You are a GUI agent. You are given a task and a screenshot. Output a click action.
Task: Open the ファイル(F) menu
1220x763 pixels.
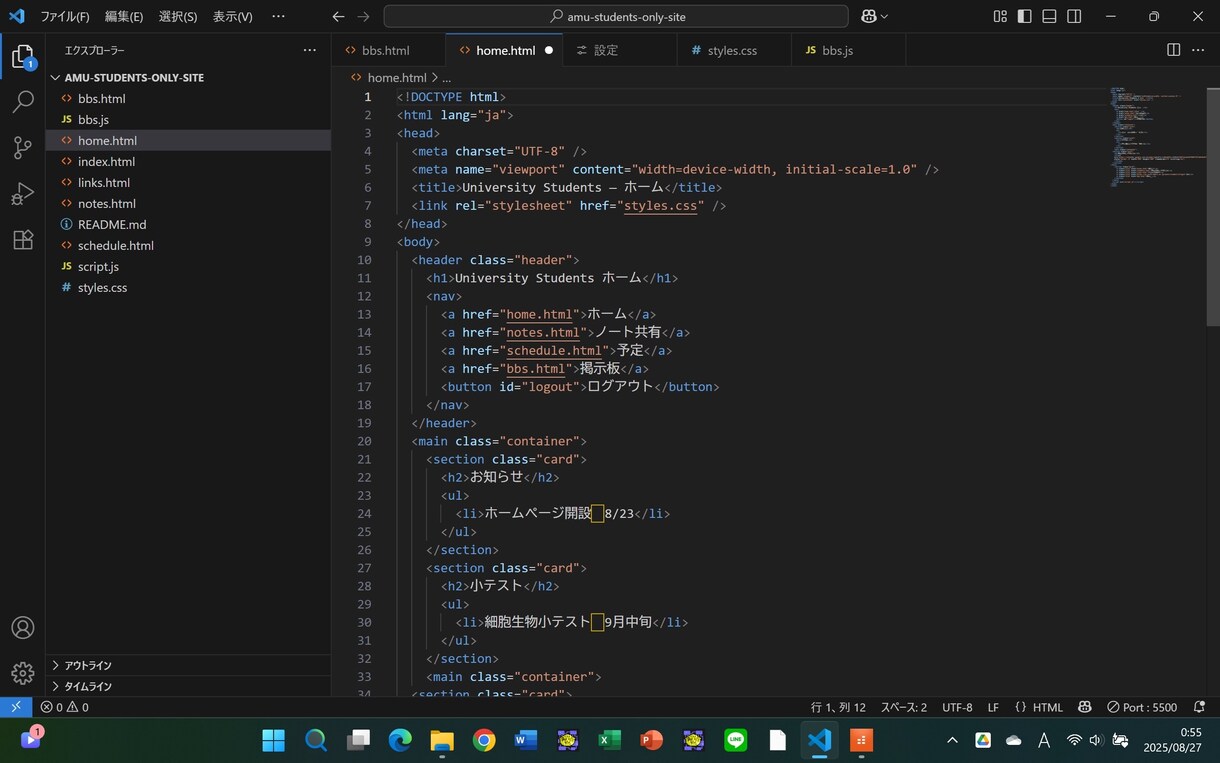(x=64, y=16)
